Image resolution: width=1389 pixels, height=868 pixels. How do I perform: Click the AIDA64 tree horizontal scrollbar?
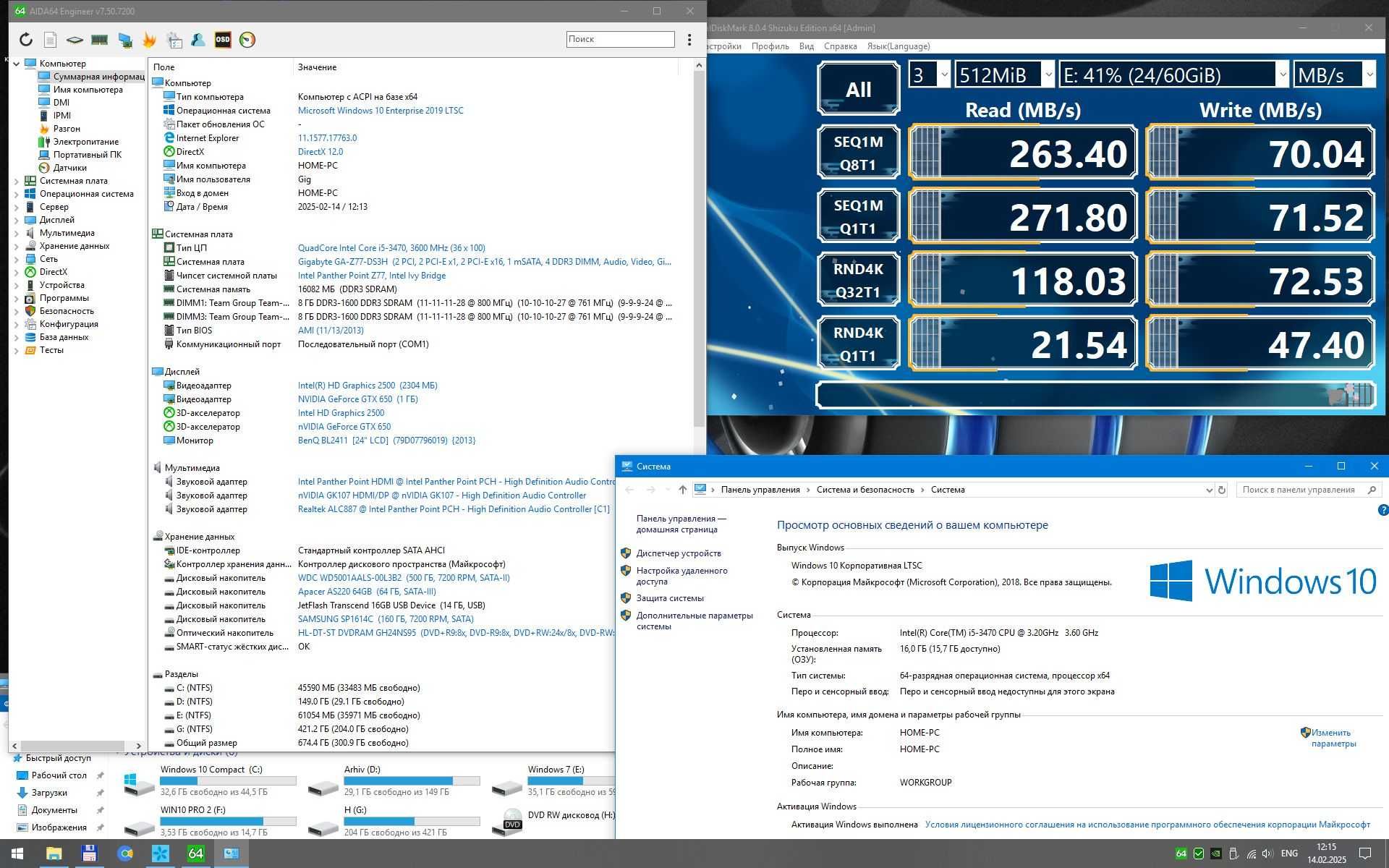click(72, 746)
